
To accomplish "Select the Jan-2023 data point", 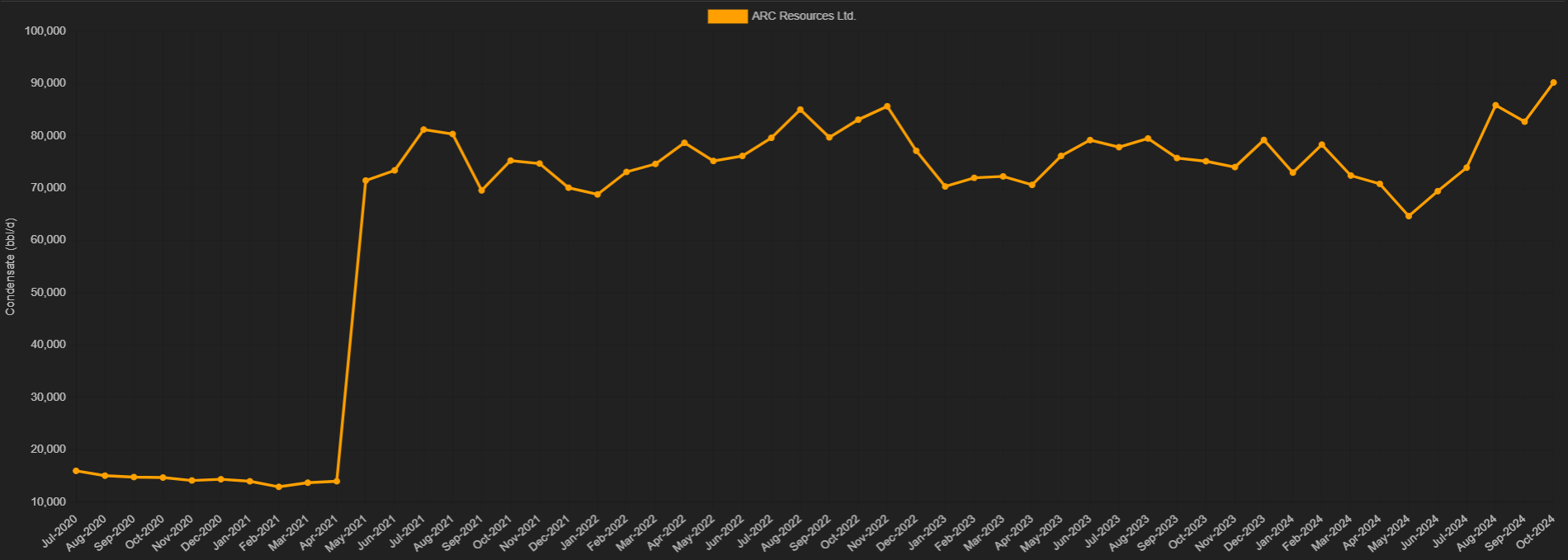I will 945,186.
